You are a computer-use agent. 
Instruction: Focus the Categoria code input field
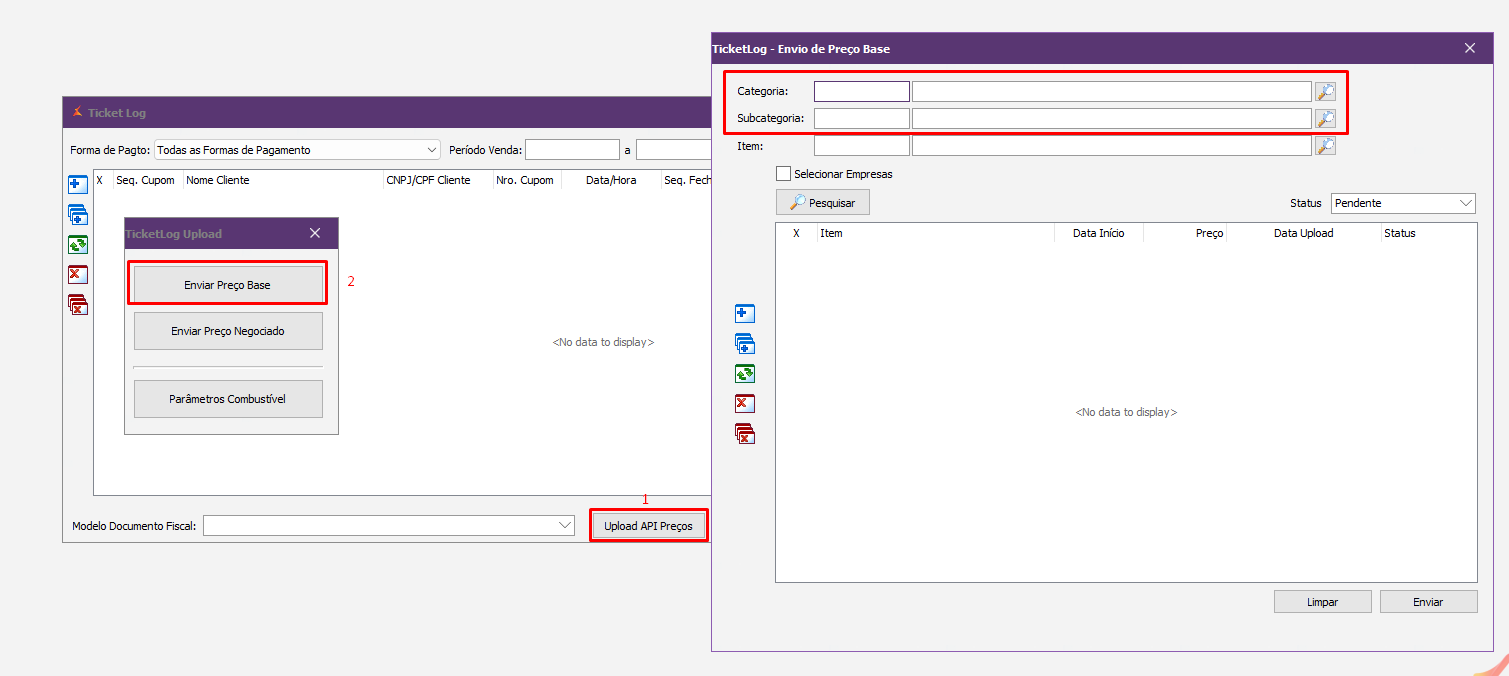point(862,92)
